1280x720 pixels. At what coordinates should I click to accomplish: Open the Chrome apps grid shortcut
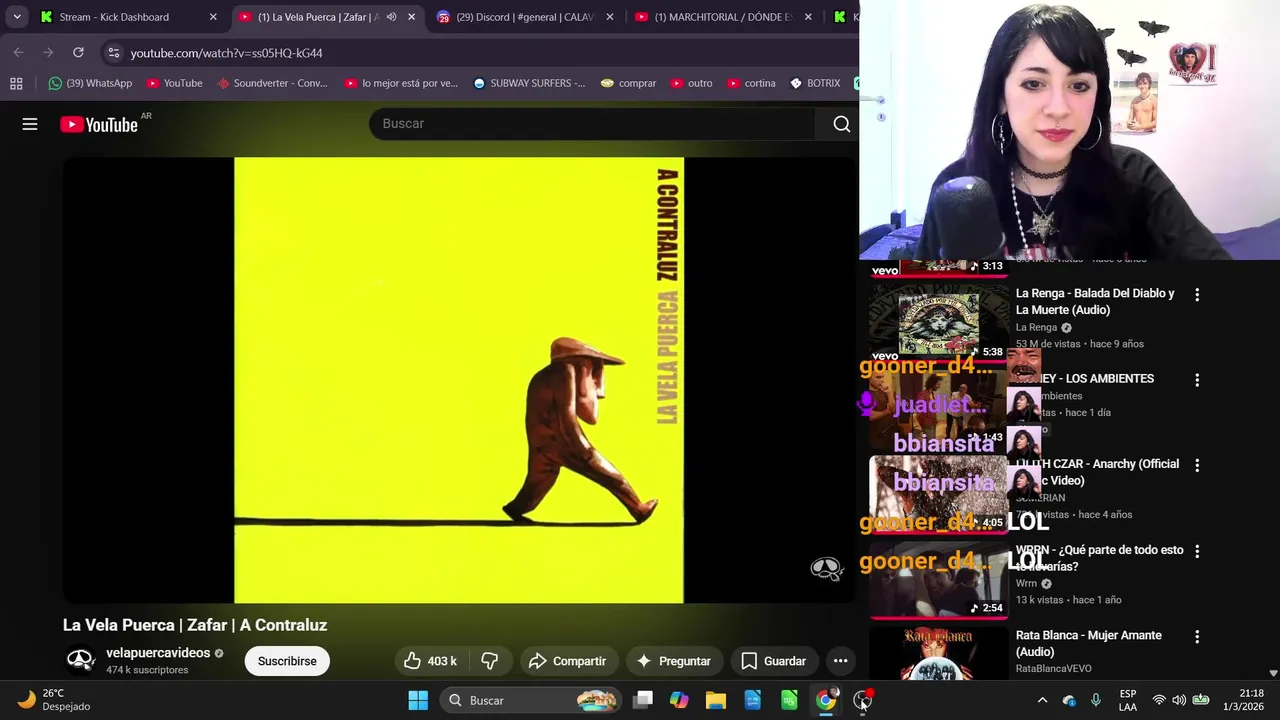point(16,83)
